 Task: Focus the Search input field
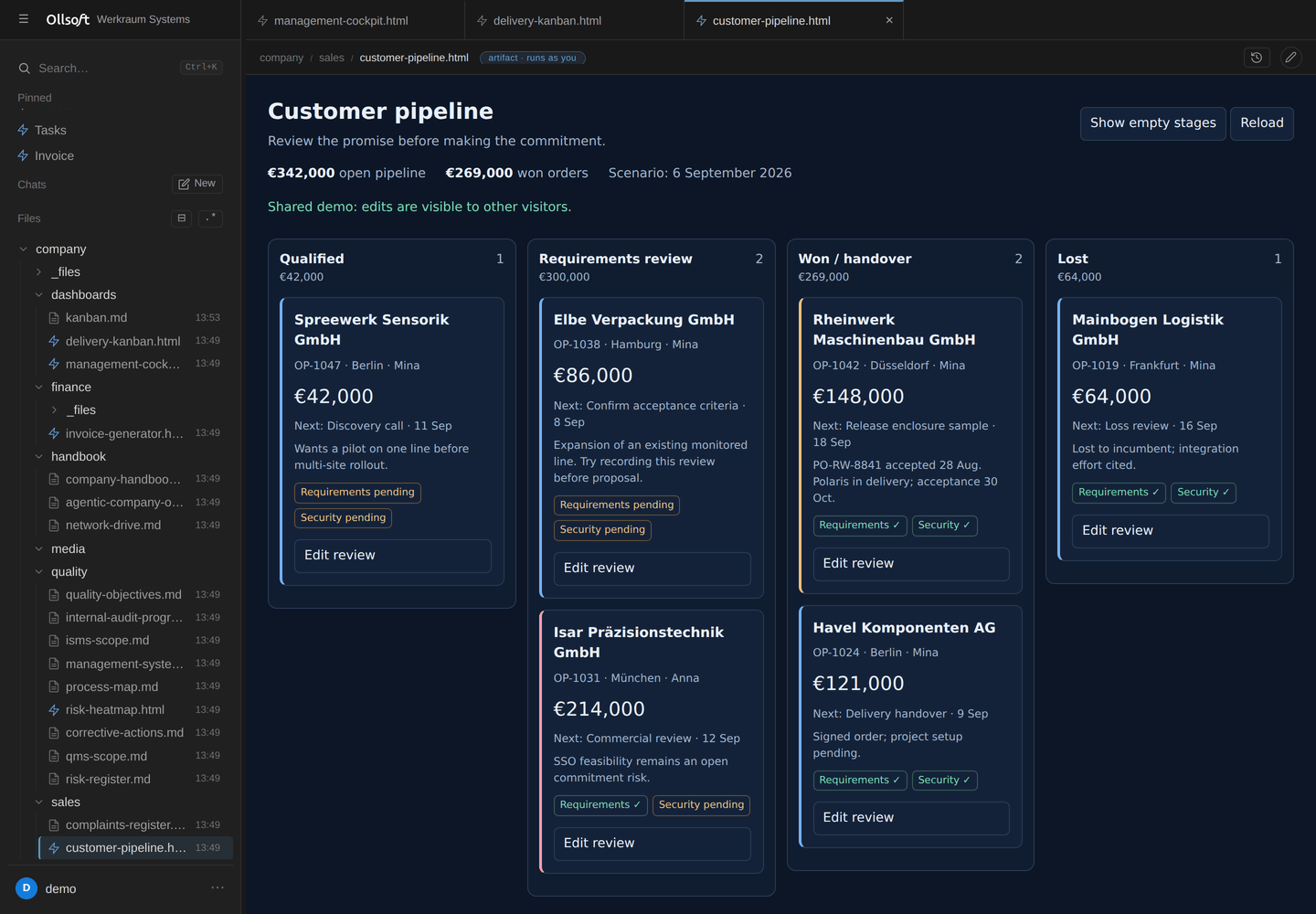[x=121, y=69]
